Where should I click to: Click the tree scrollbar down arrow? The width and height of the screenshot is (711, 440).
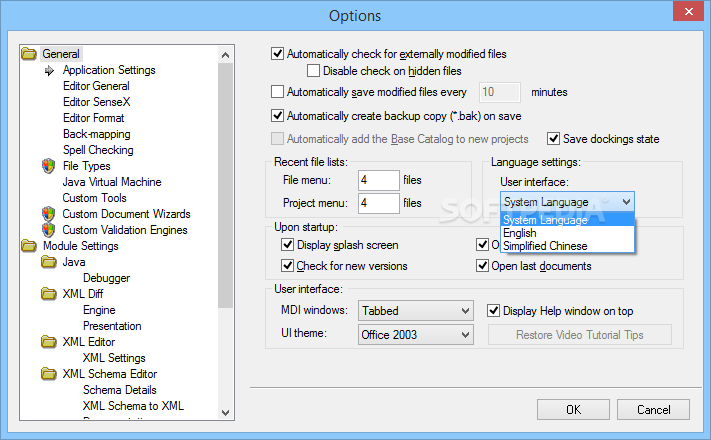pyautogui.click(x=225, y=412)
